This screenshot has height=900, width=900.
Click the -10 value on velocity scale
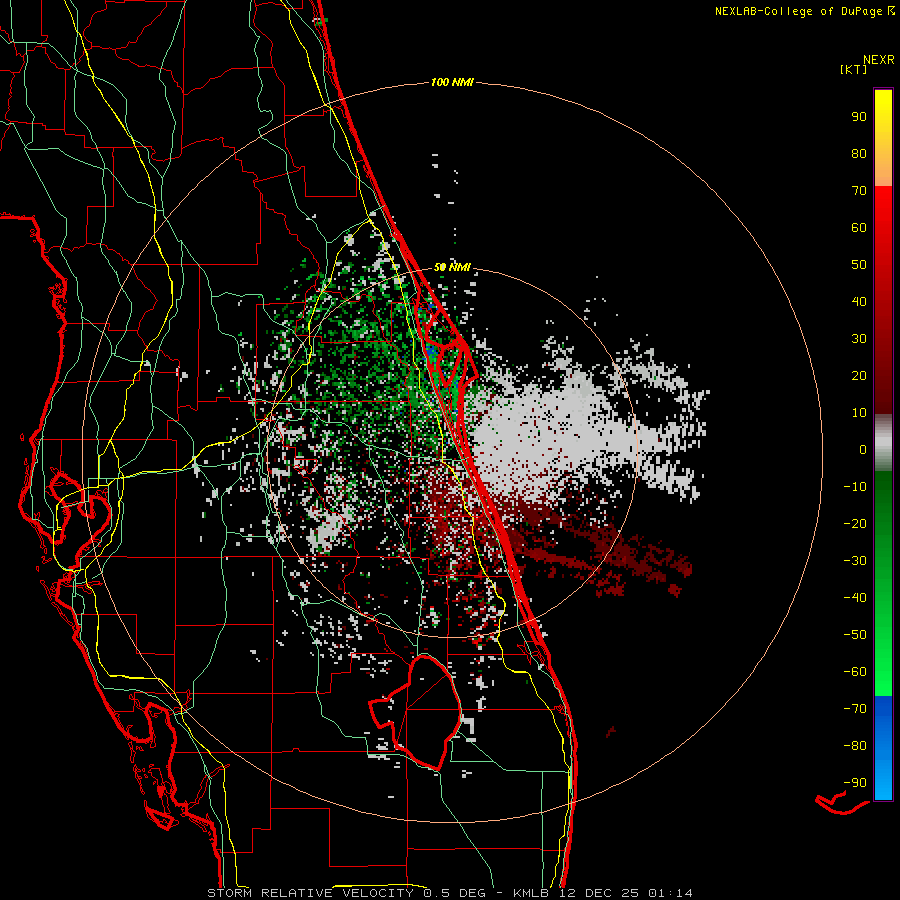click(855, 487)
